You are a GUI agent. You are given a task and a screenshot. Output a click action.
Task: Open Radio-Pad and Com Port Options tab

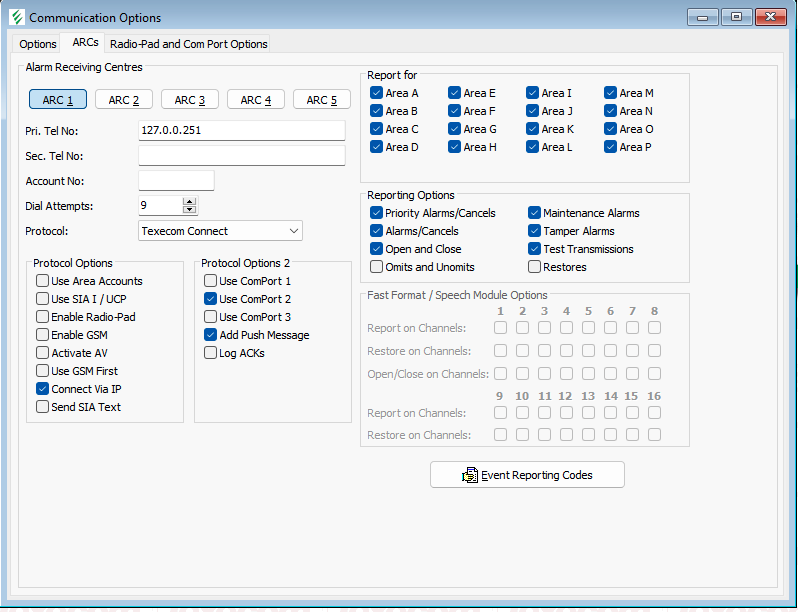coord(188,44)
